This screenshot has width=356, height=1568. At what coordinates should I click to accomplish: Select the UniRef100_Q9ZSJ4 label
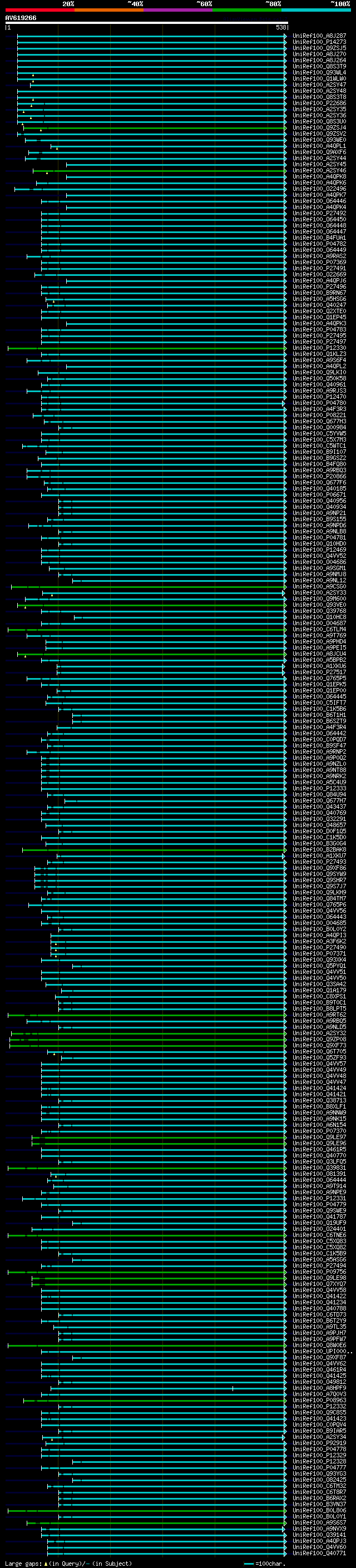[x=319, y=128]
